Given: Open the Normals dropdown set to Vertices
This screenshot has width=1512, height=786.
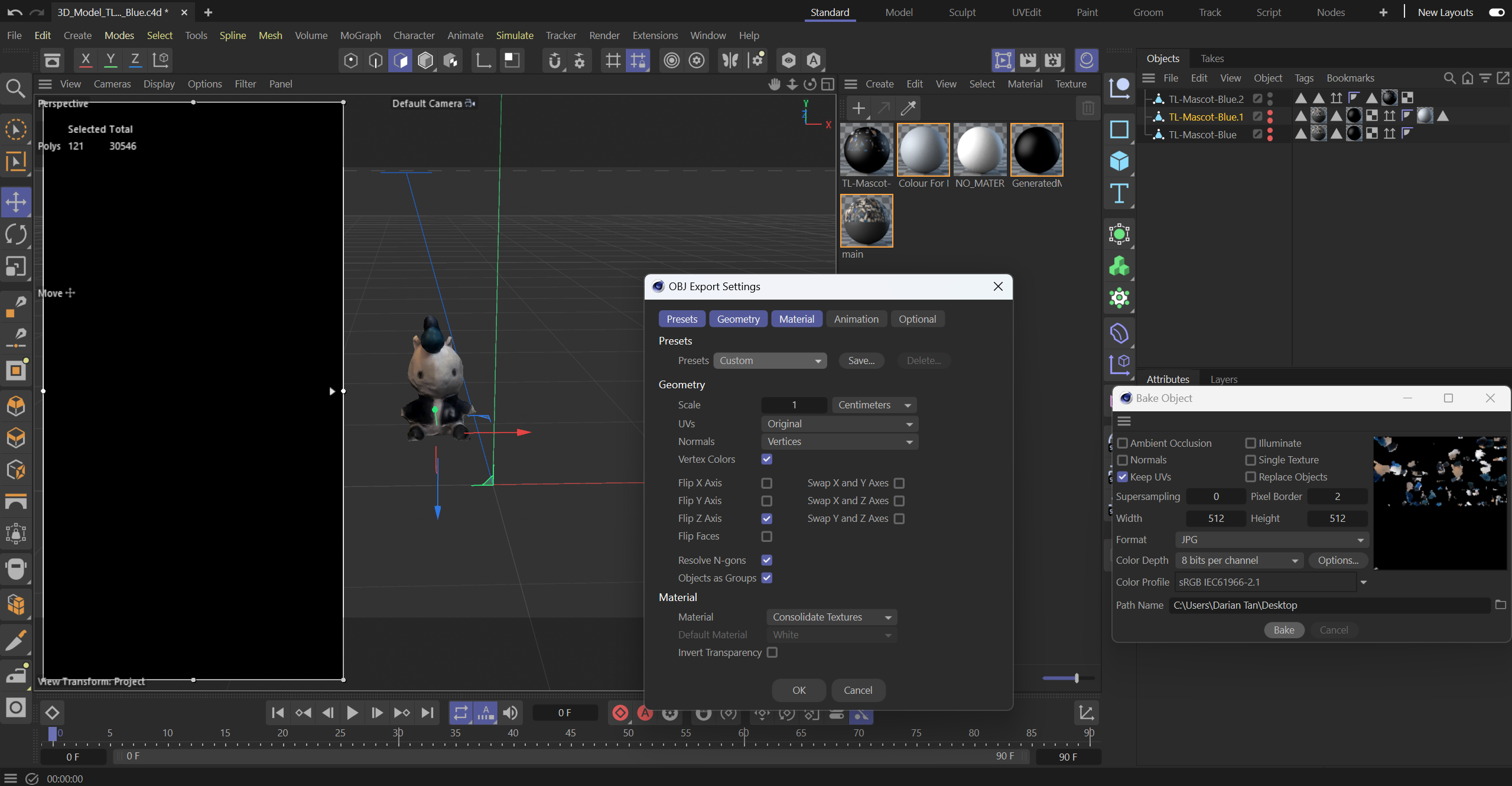Looking at the screenshot, I should click(x=839, y=441).
